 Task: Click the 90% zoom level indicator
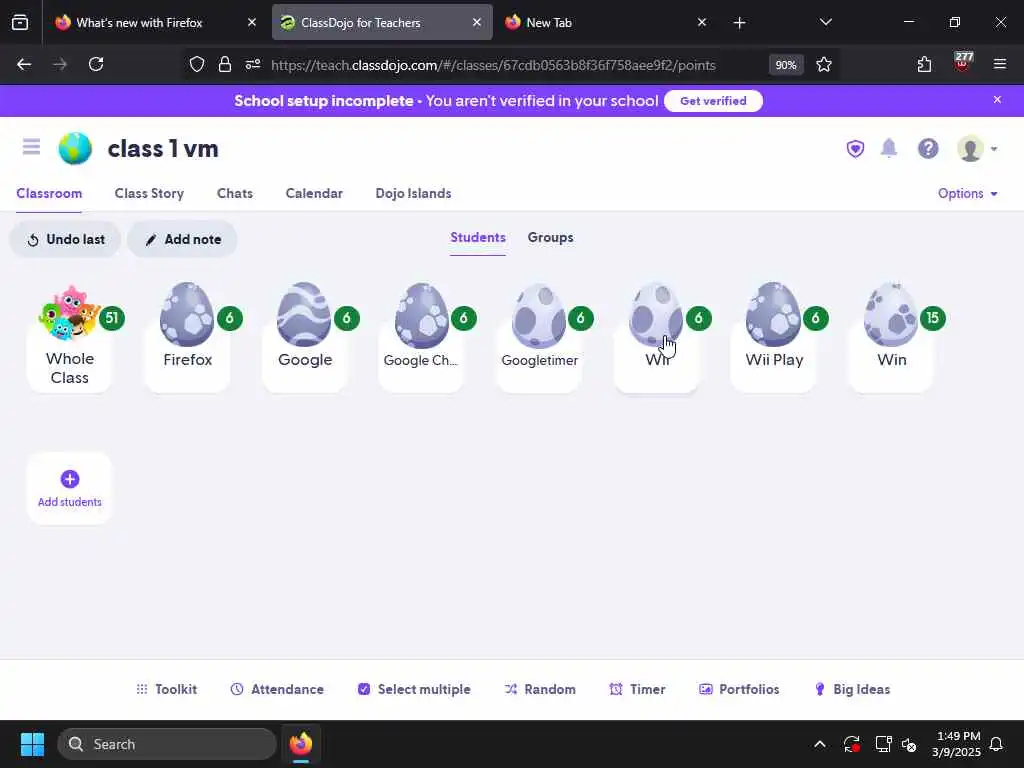click(x=786, y=65)
